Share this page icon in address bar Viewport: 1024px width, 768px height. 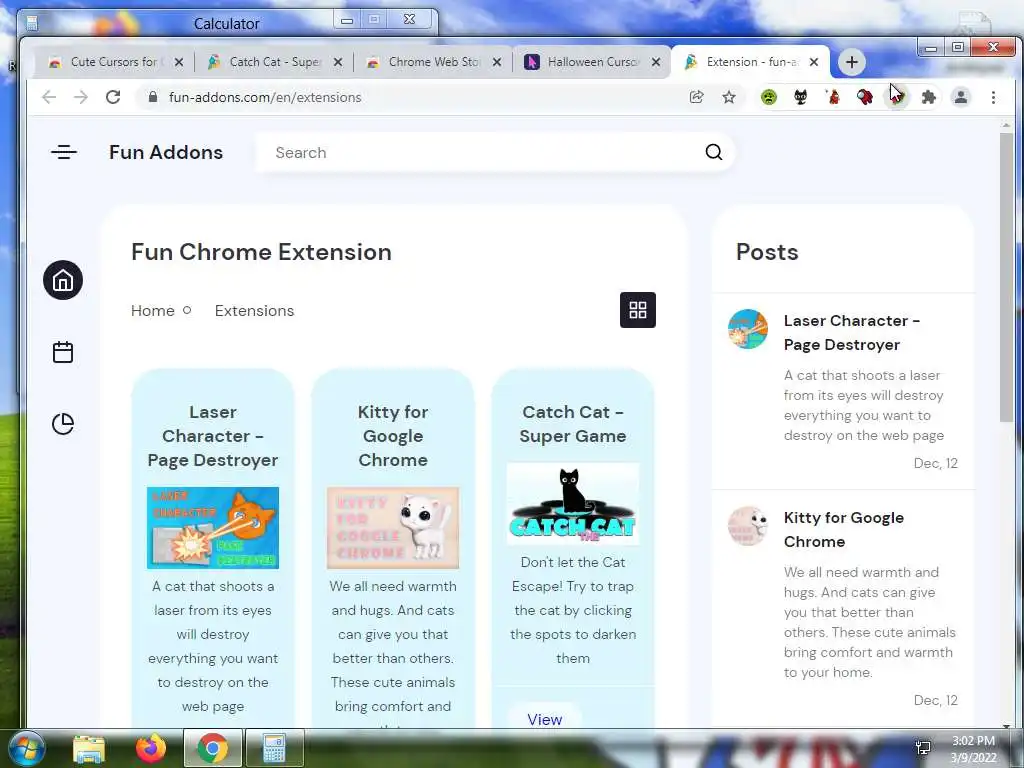696,97
